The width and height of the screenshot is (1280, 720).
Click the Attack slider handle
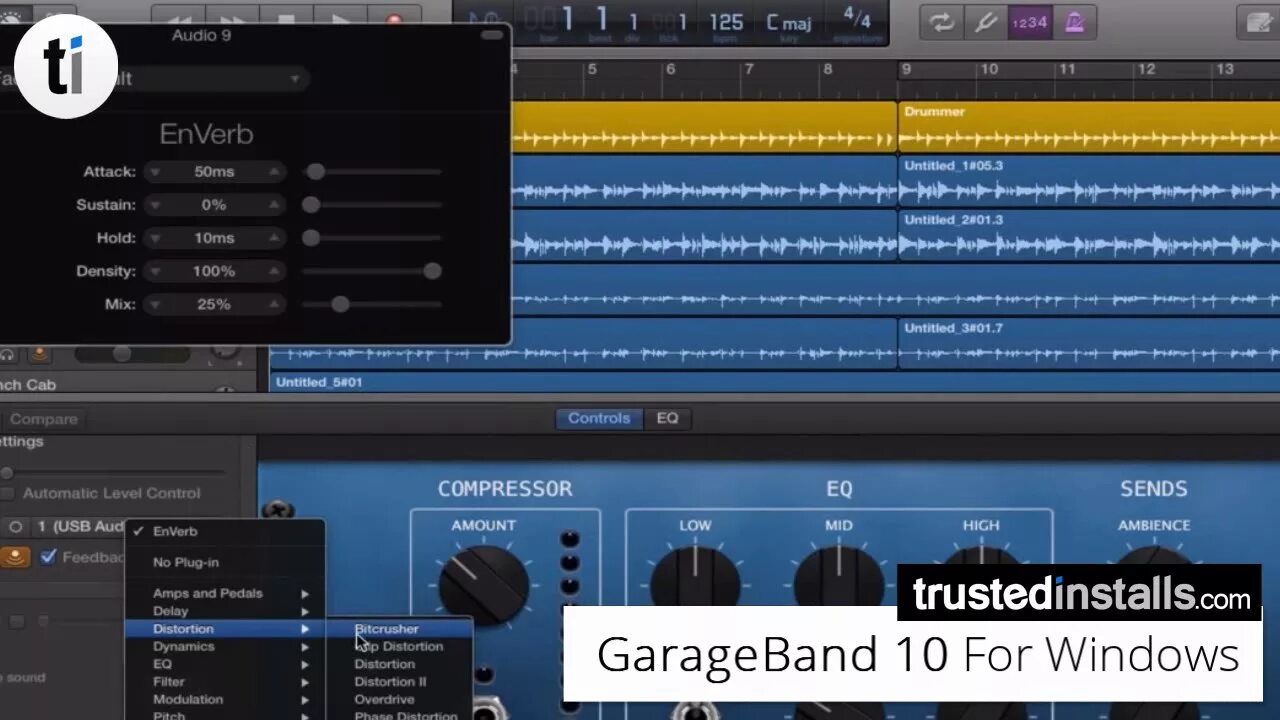click(315, 172)
